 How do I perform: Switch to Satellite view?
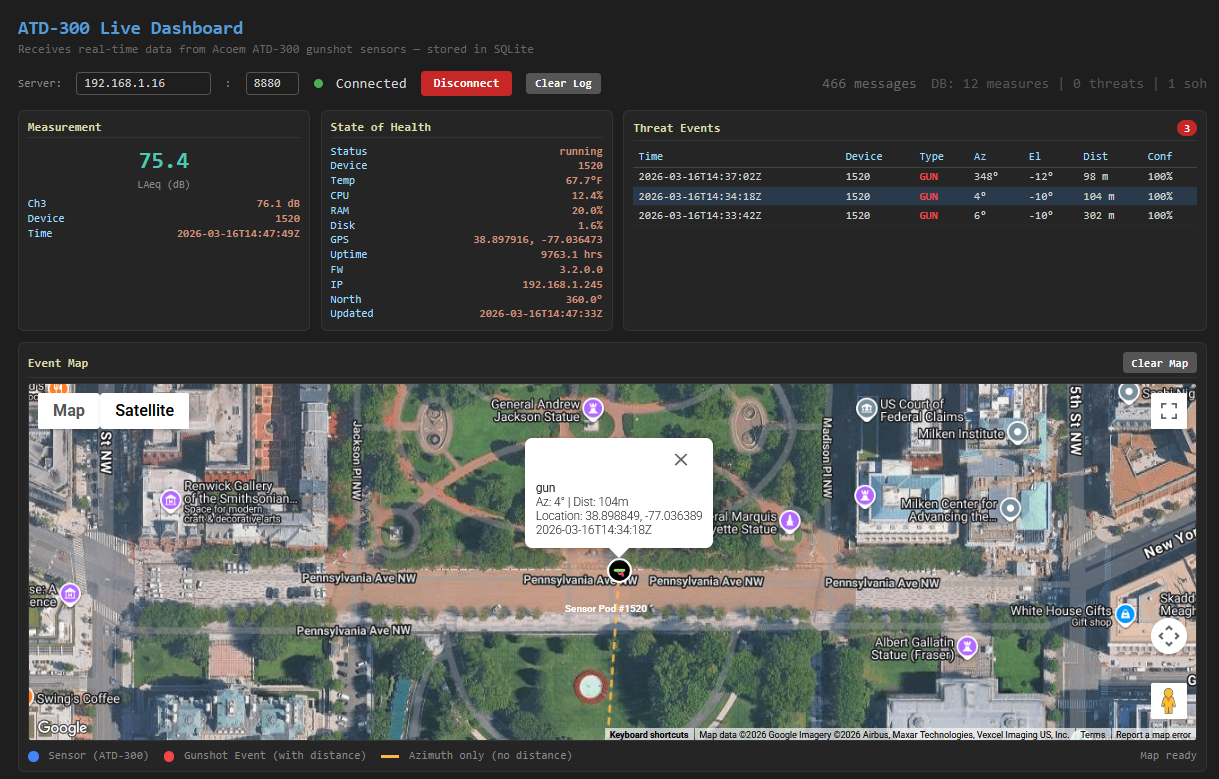click(143, 410)
